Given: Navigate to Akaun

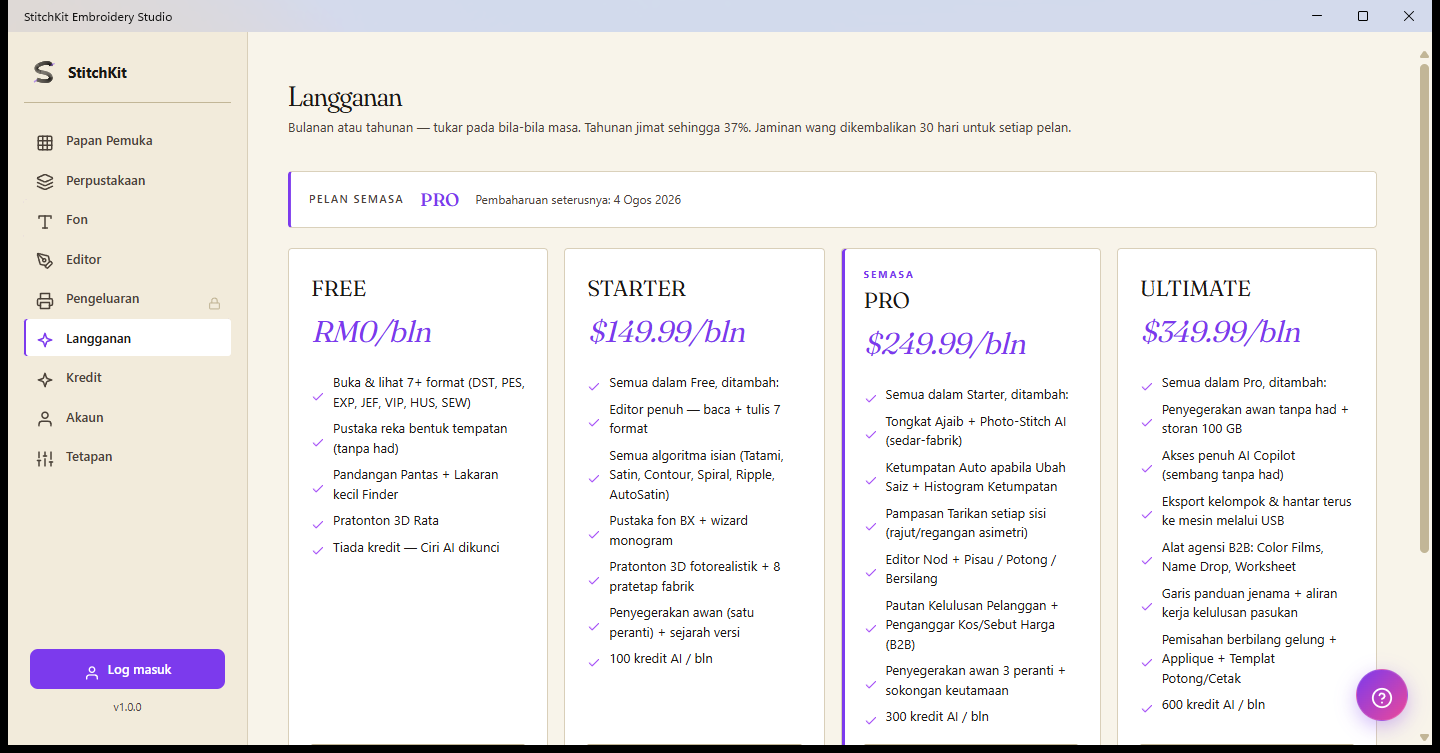Looking at the screenshot, I should (128, 418).
